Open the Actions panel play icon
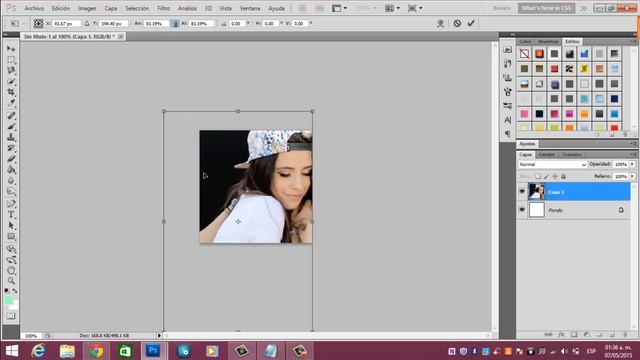The image size is (640, 360). (507, 49)
